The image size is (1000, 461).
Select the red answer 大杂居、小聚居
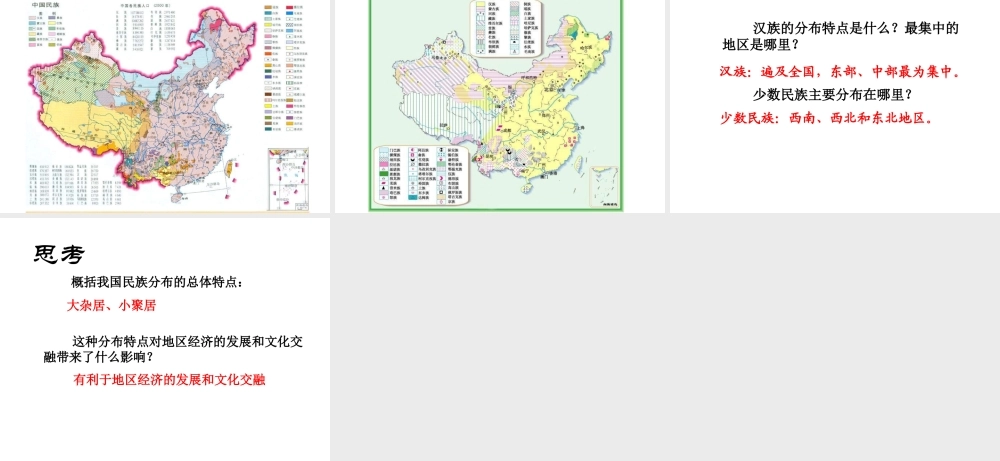point(111,305)
